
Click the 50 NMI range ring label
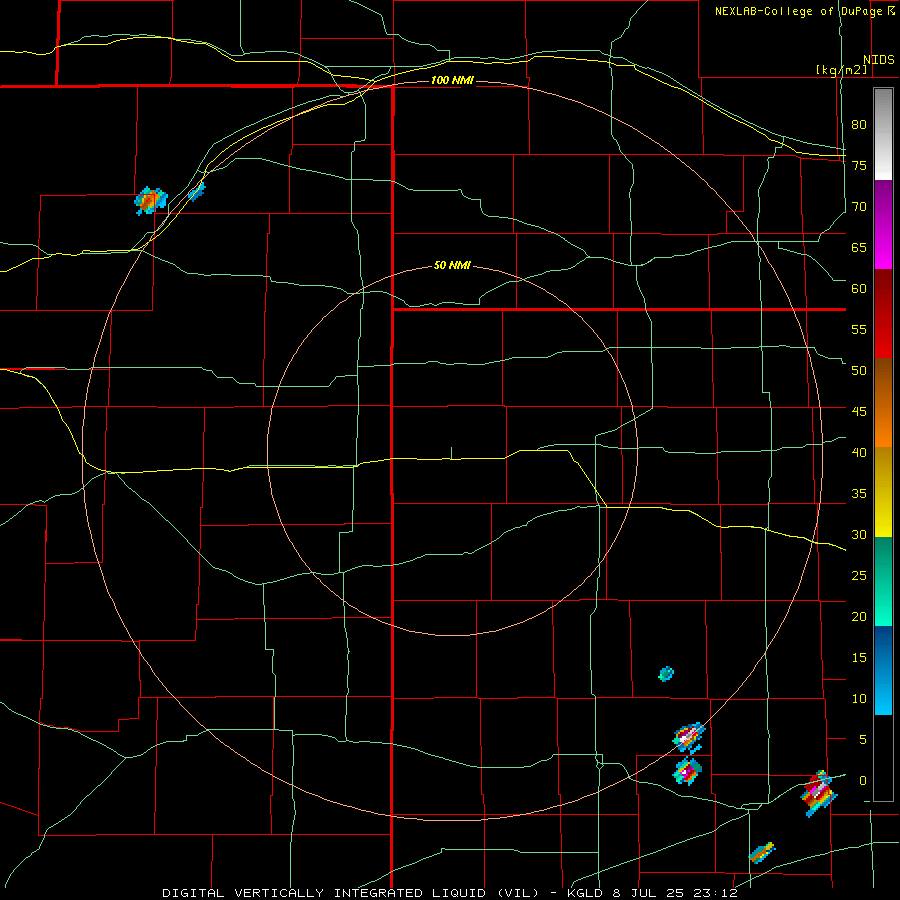(x=452, y=265)
